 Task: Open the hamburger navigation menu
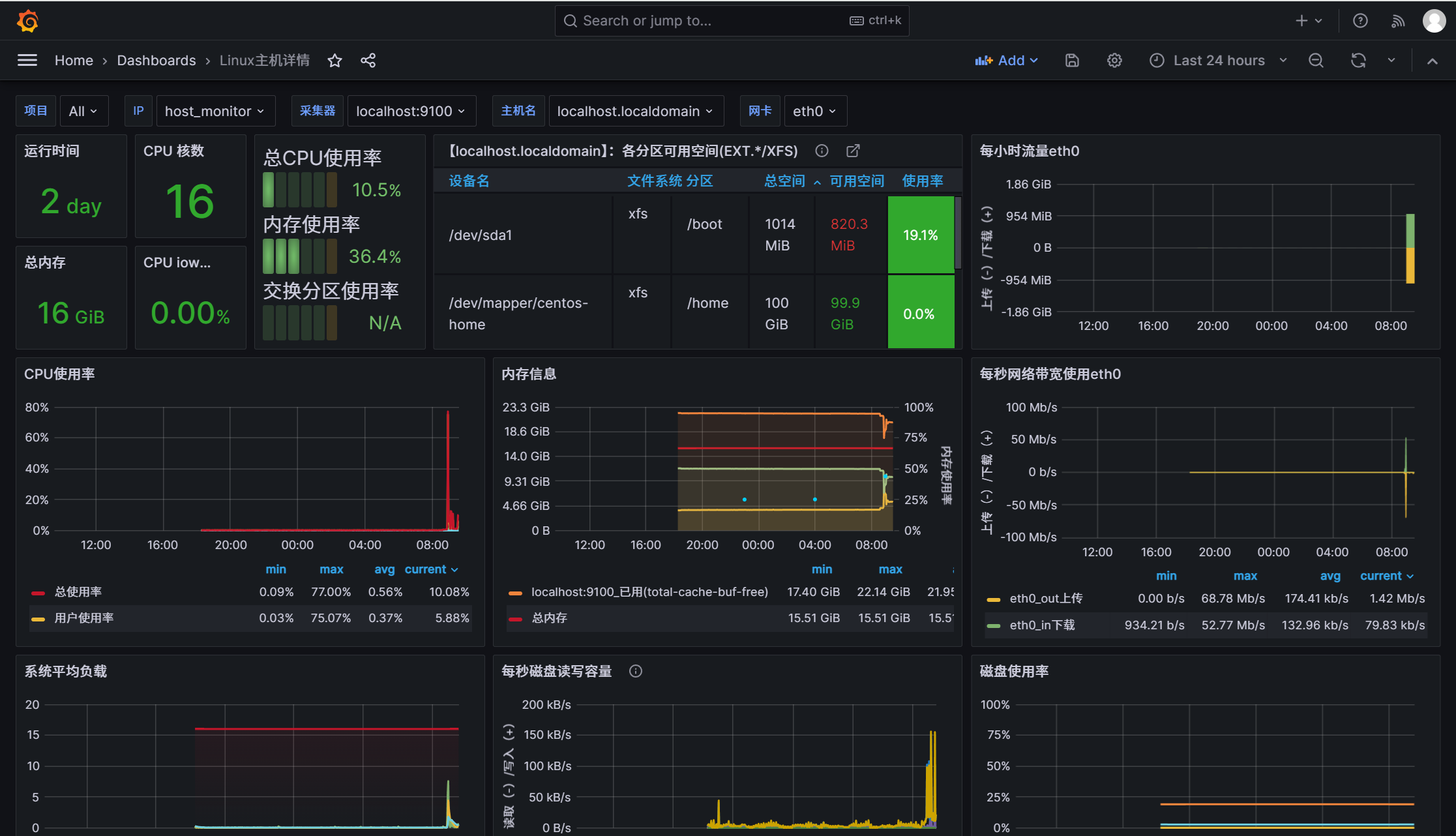click(27, 61)
